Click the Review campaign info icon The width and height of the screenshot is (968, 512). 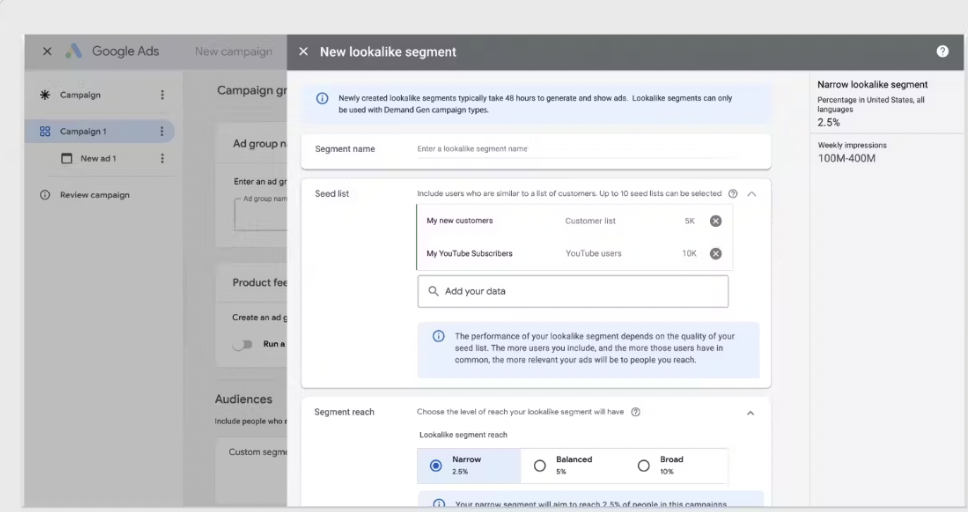pyautogui.click(x=45, y=195)
